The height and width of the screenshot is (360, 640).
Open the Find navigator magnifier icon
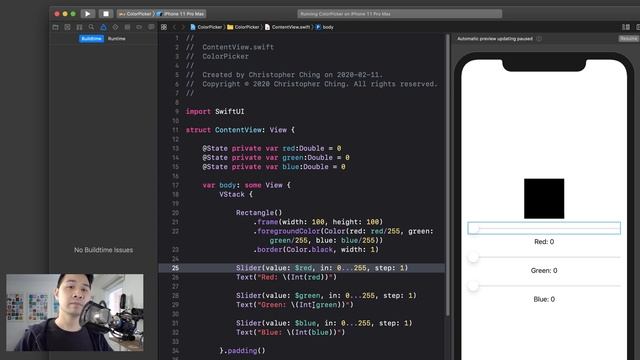tap(91, 27)
